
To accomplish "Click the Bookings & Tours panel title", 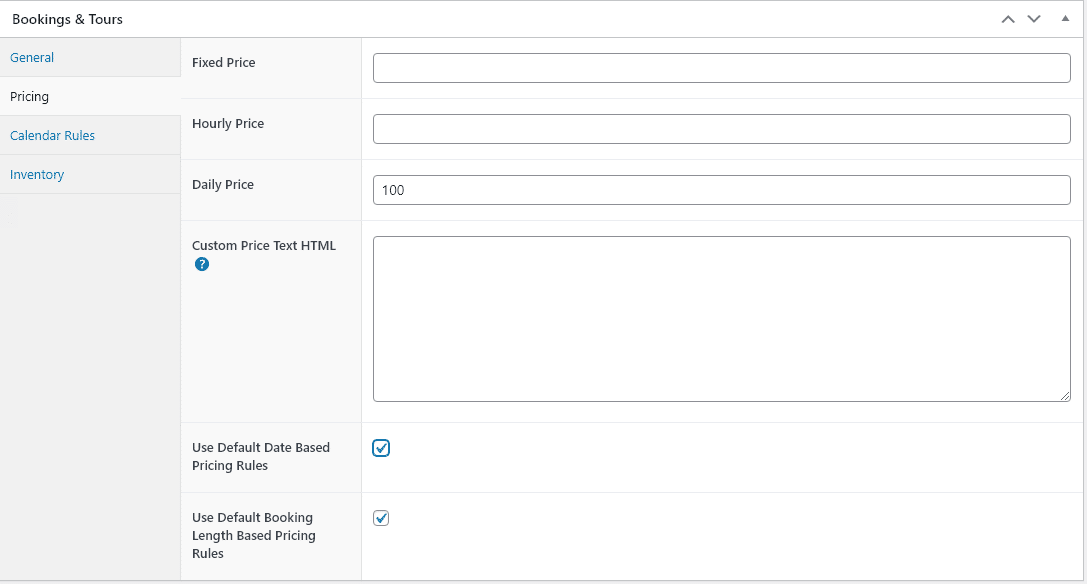I will point(67,19).
